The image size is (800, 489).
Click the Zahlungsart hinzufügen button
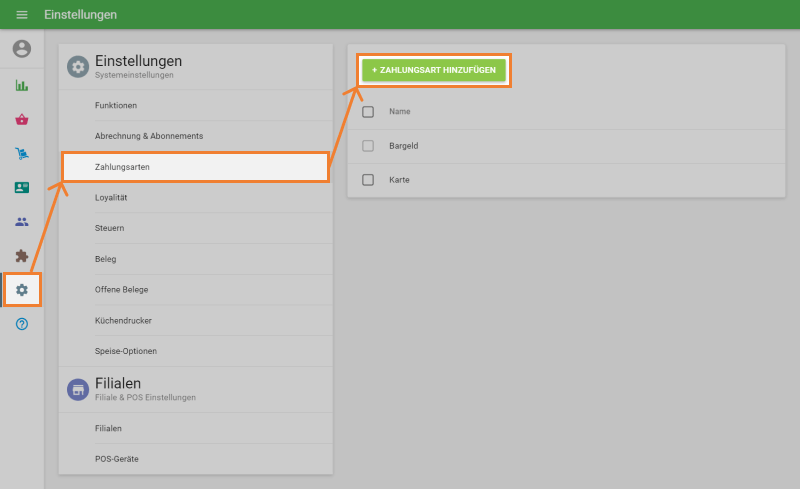(434, 70)
